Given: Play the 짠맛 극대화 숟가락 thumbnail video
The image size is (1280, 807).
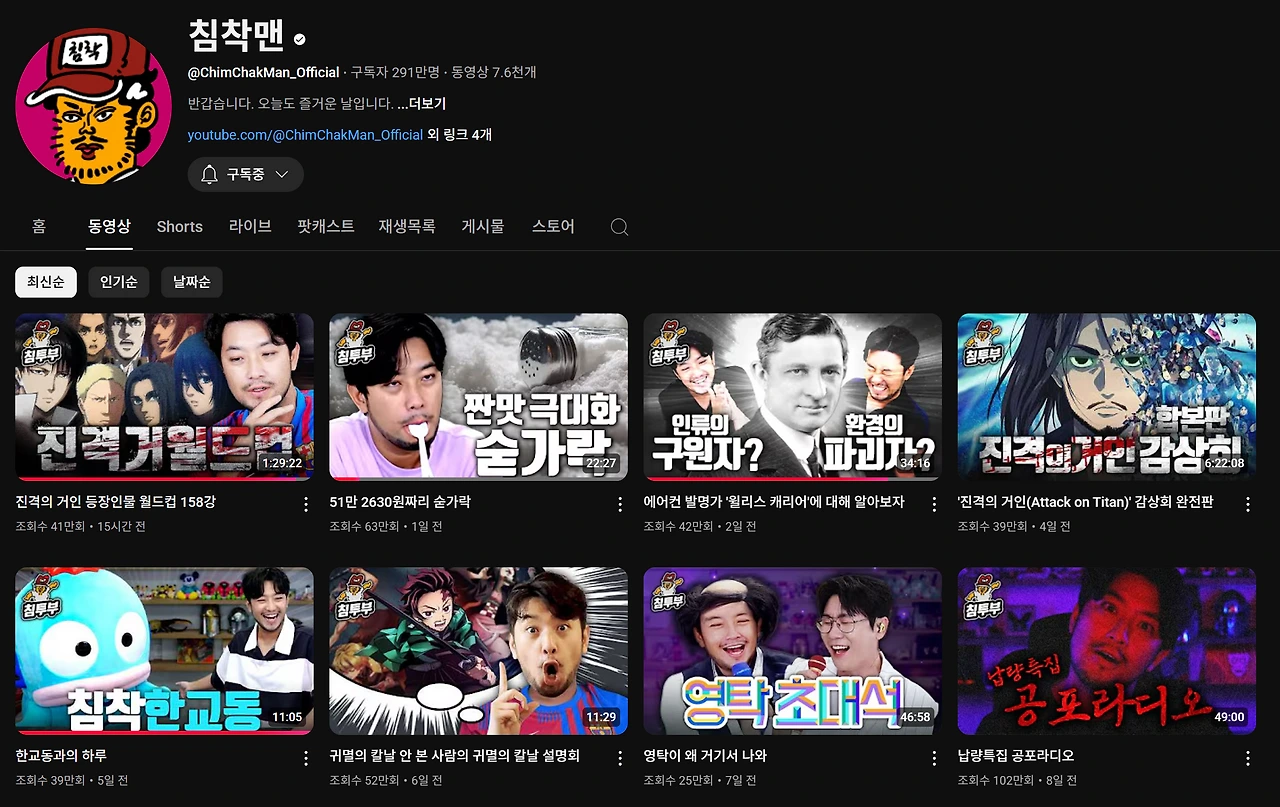Looking at the screenshot, I should (479, 397).
